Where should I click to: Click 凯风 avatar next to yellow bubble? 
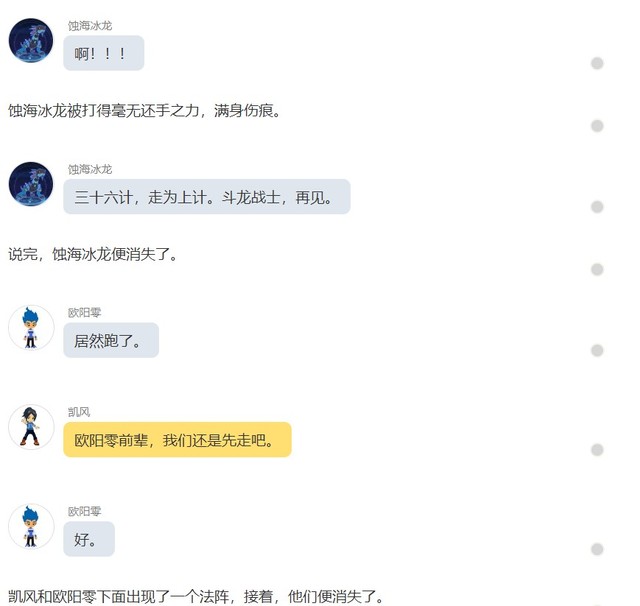coord(31,427)
